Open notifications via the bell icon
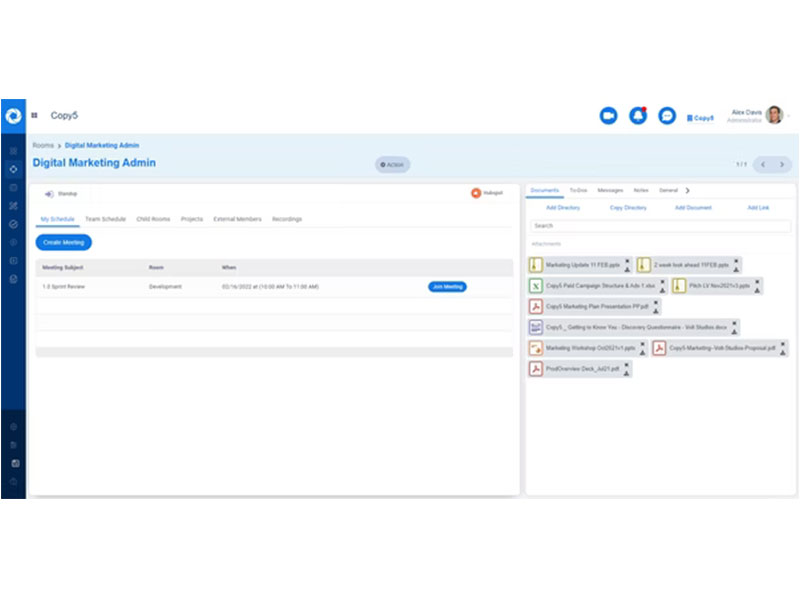Screen dimensions: 800x600 tap(640, 116)
